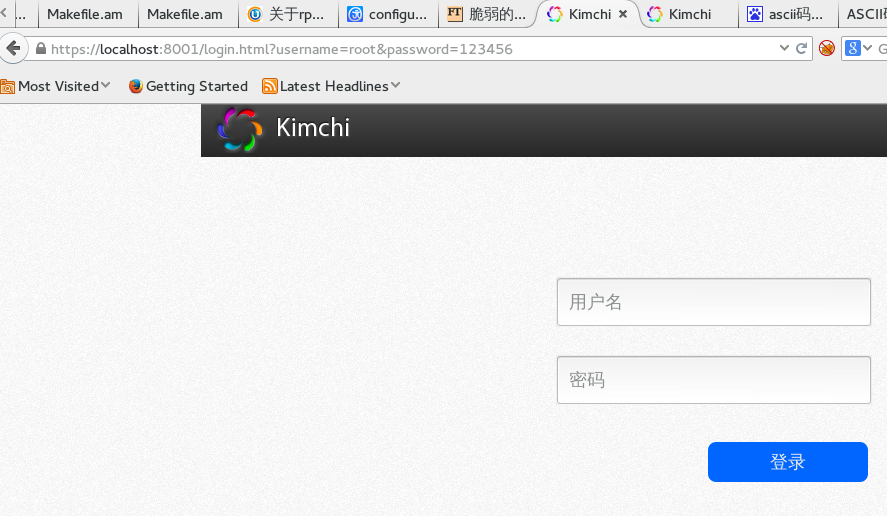Open the Getting Started bookmark
The image size is (887, 516).
(x=196, y=86)
